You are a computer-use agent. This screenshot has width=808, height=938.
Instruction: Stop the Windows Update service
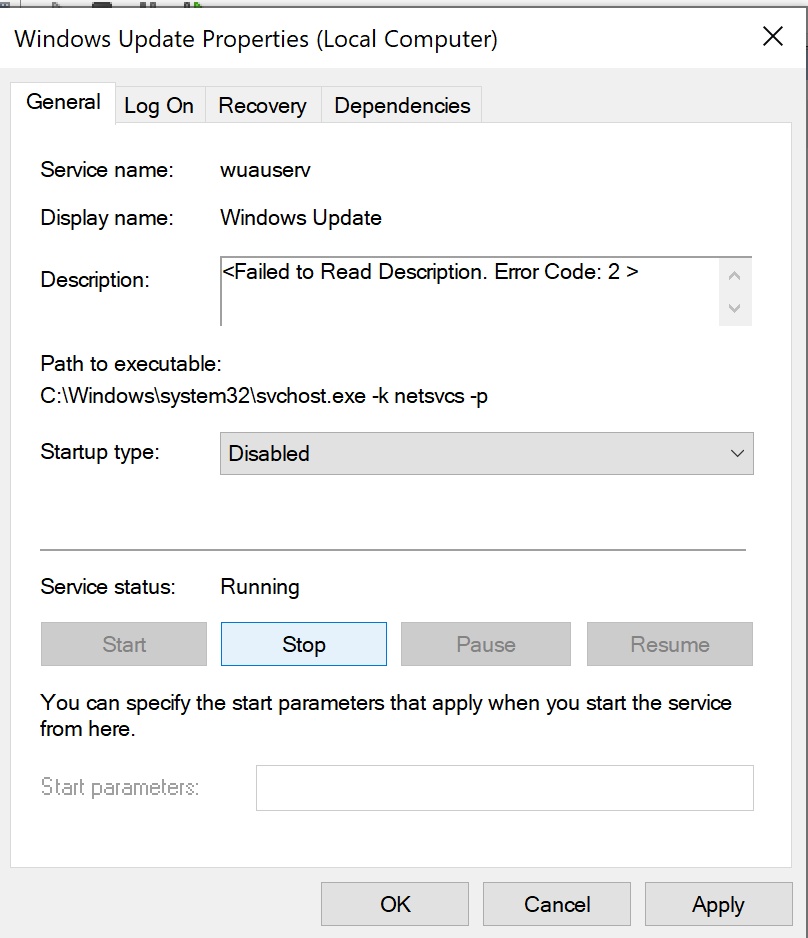tap(304, 644)
